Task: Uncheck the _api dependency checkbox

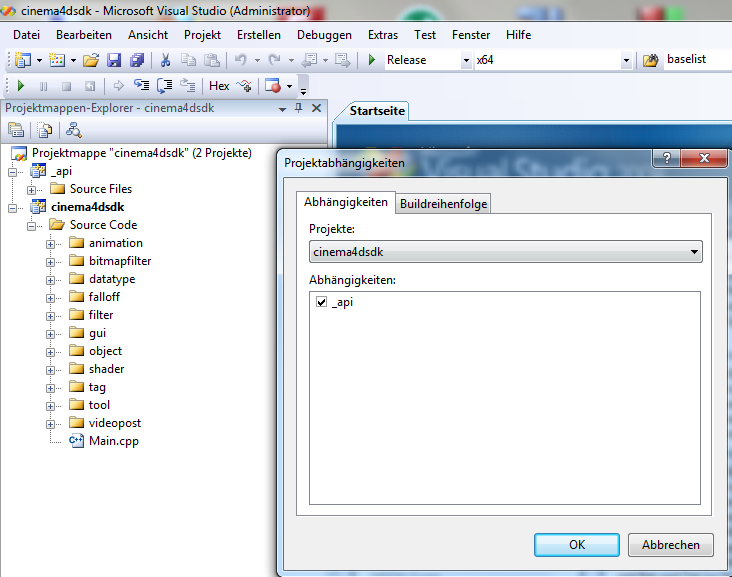Action: click(x=322, y=302)
